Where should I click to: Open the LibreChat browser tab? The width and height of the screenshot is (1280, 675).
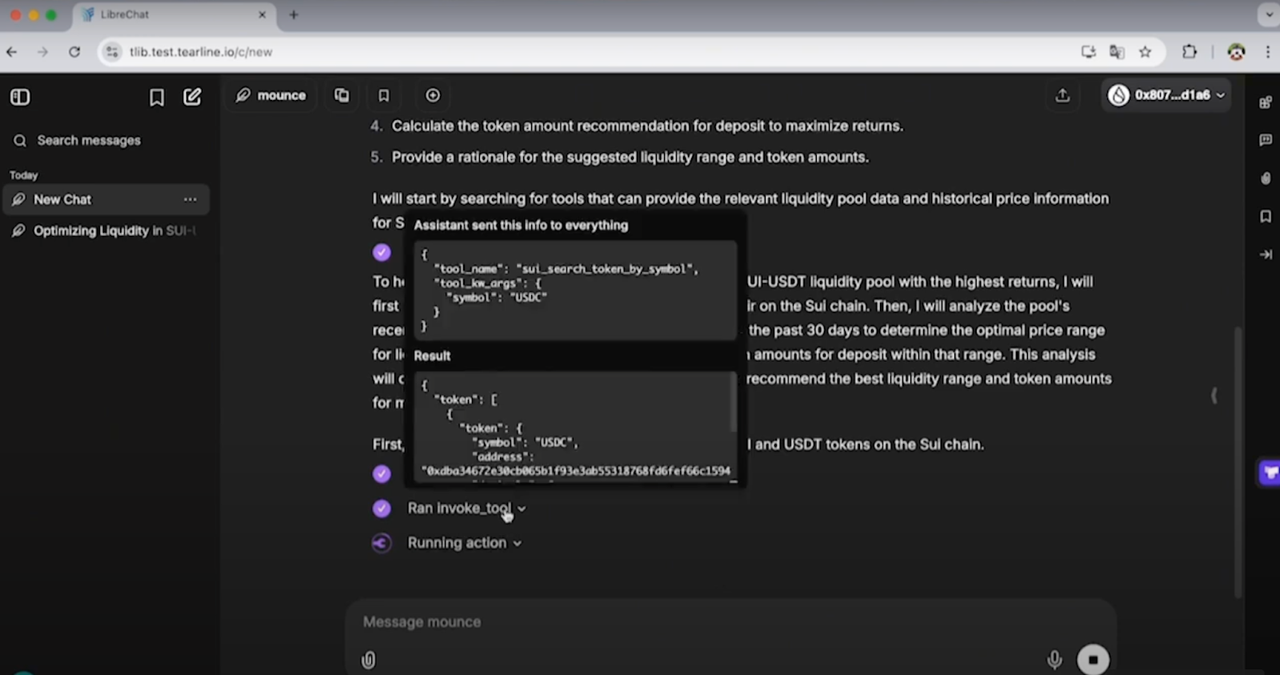point(170,15)
